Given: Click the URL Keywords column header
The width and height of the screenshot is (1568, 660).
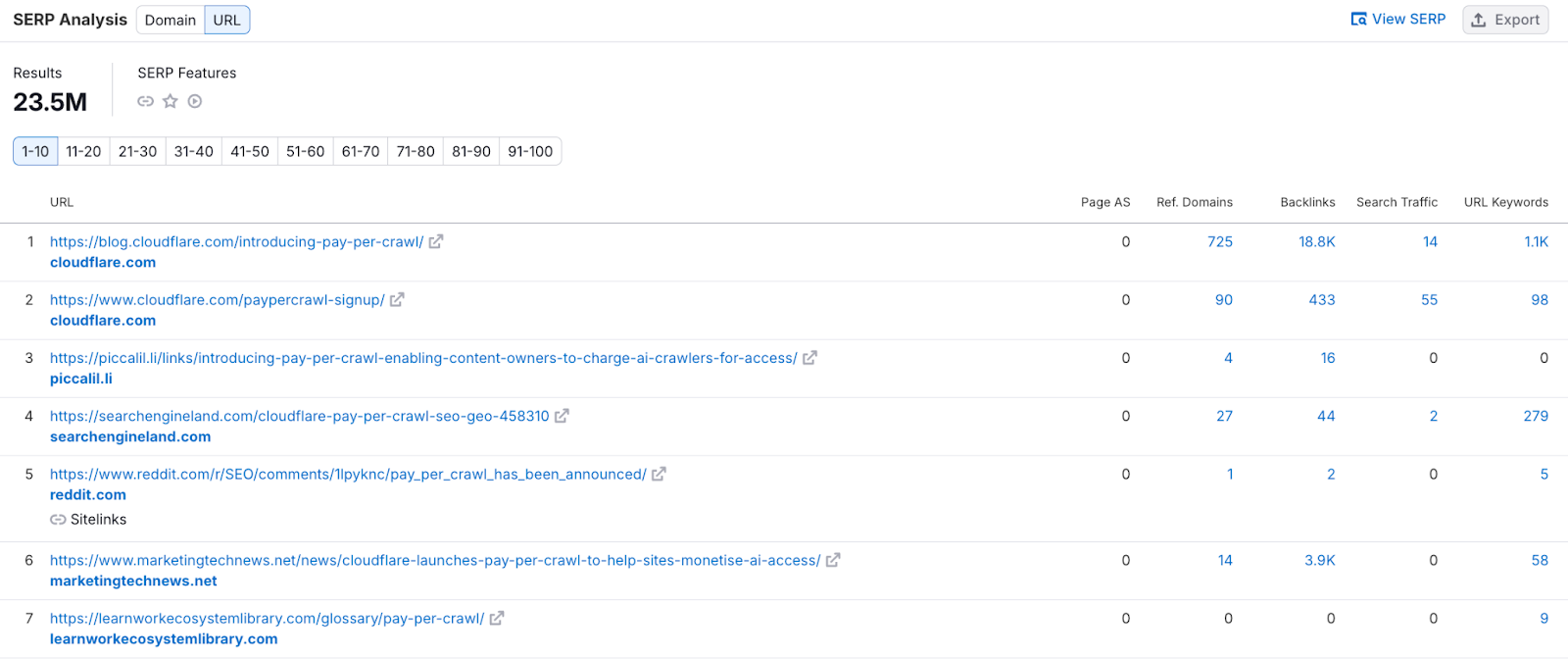Looking at the screenshot, I should (x=1506, y=202).
